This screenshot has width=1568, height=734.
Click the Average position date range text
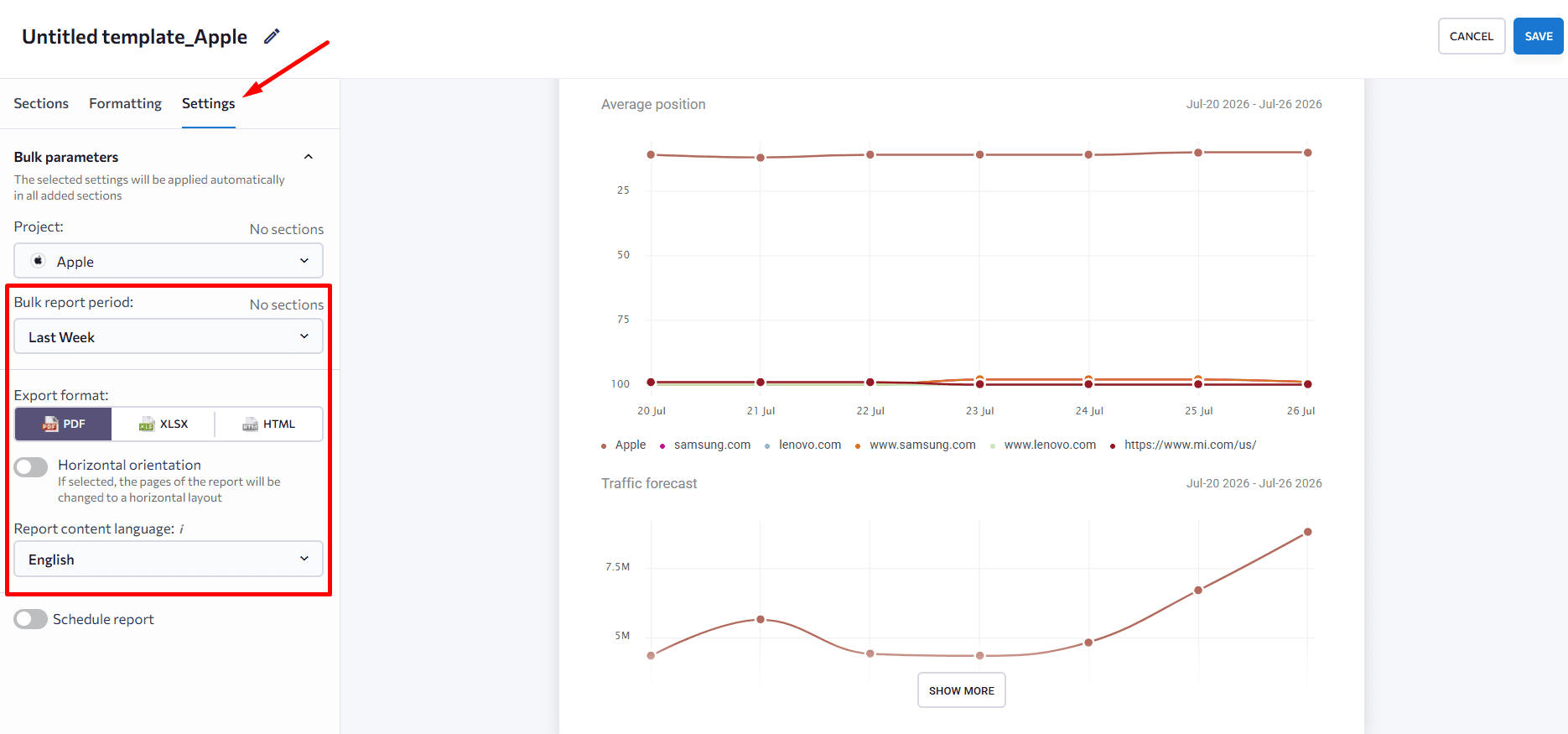pyautogui.click(x=1254, y=104)
